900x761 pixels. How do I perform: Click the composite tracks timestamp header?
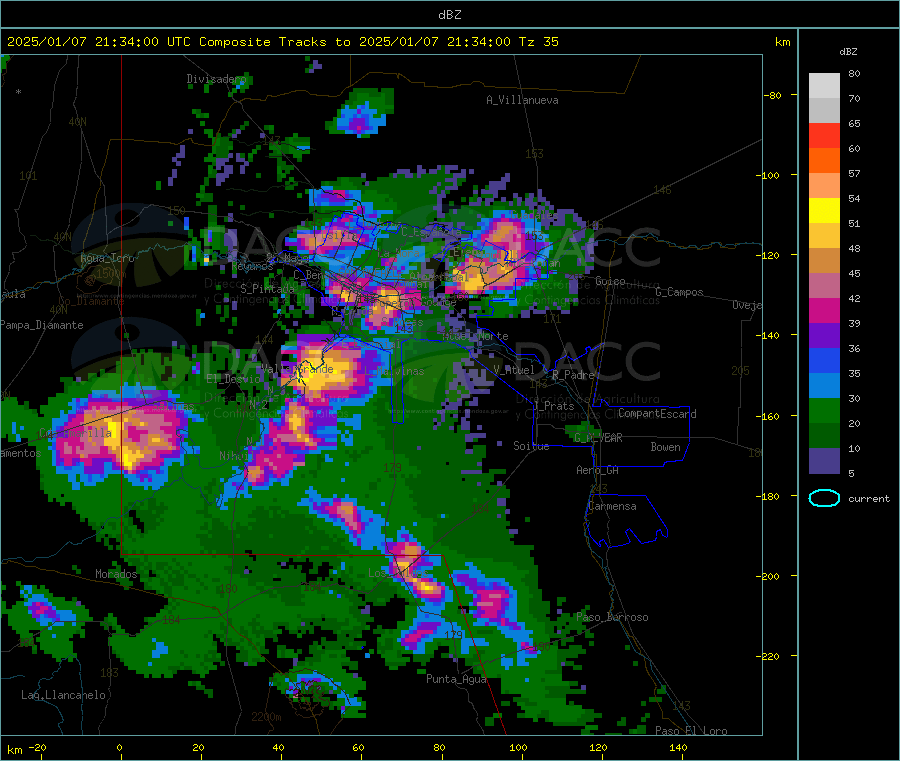click(282, 42)
